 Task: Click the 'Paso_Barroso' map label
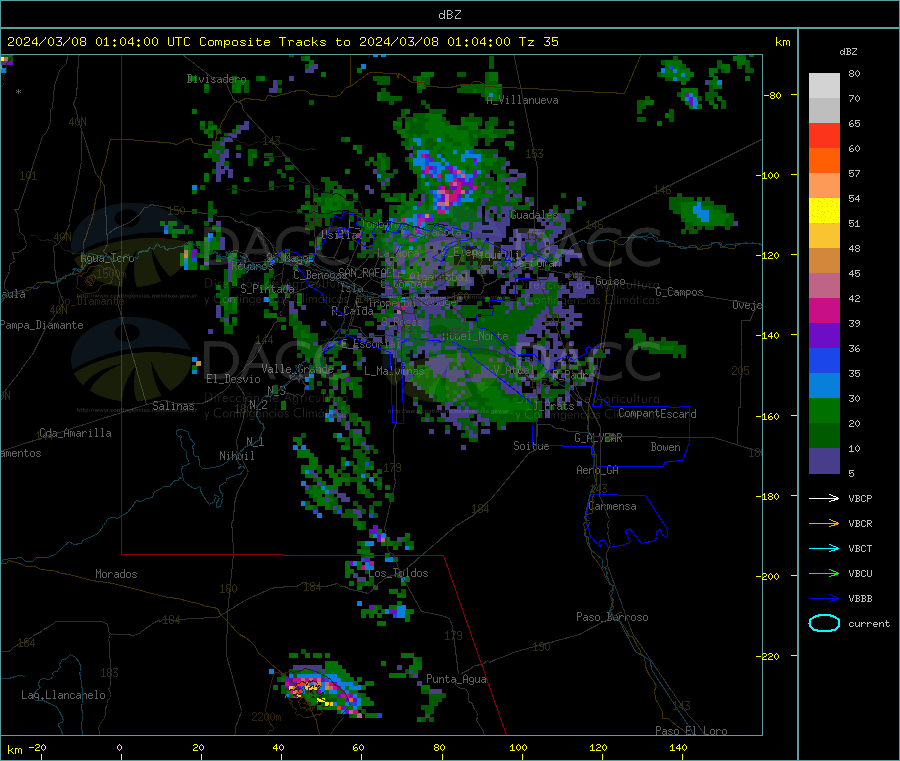click(612, 617)
